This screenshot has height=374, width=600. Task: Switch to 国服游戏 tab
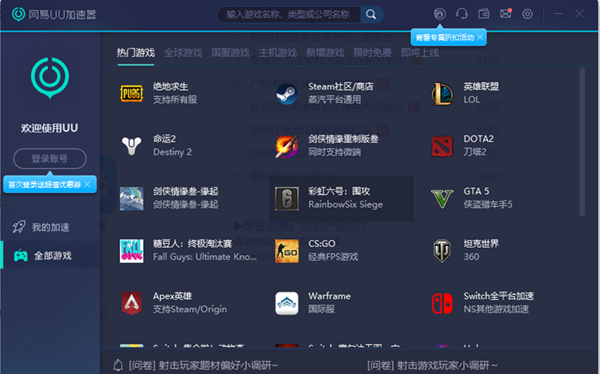(230, 52)
